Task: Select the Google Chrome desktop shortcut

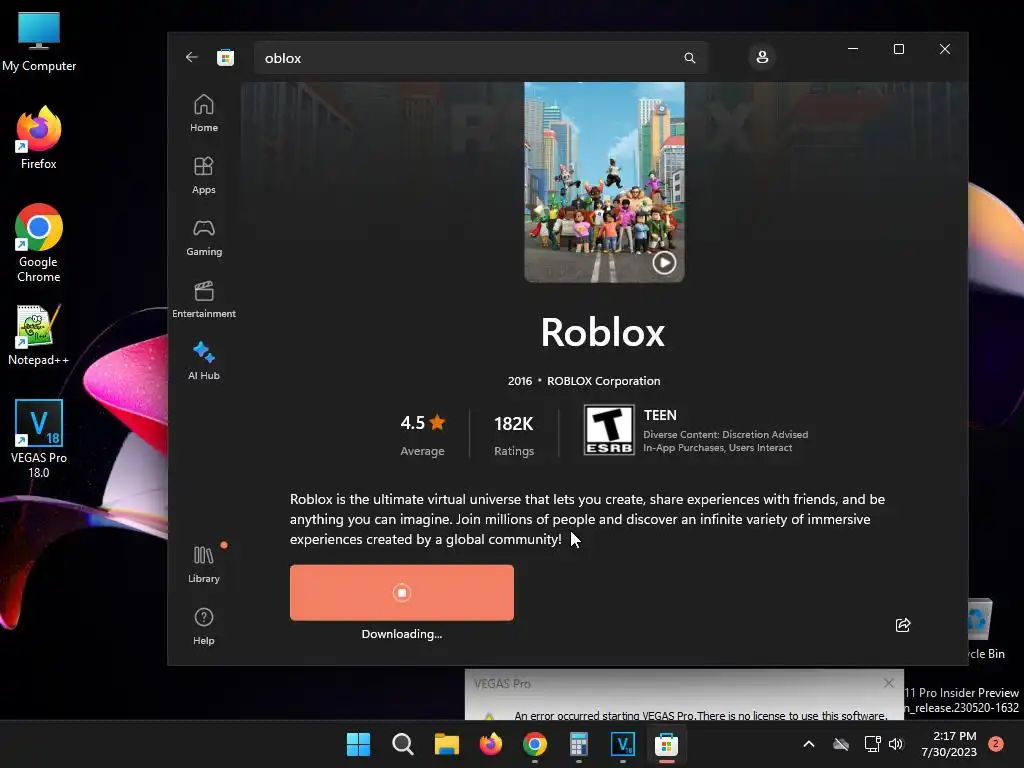Action: point(39,243)
